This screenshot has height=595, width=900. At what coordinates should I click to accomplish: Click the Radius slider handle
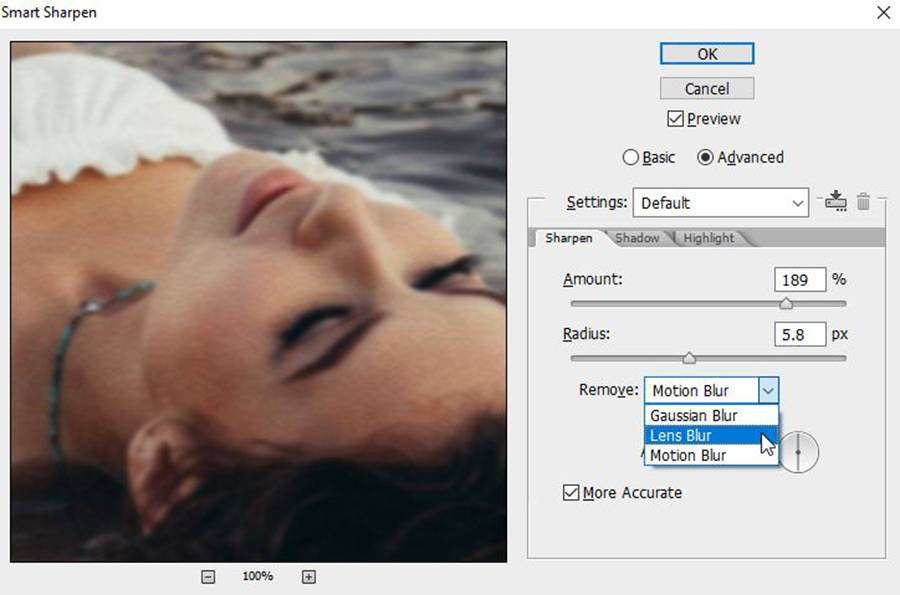tap(689, 358)
